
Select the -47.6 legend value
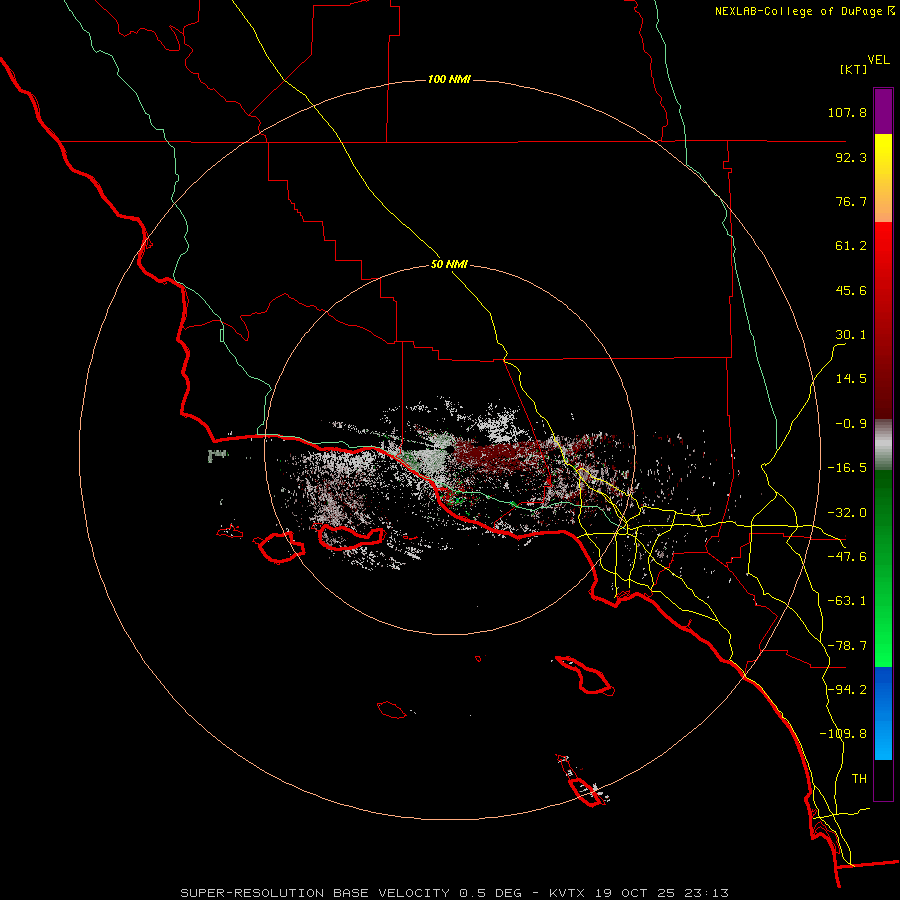tap(847, 557)
